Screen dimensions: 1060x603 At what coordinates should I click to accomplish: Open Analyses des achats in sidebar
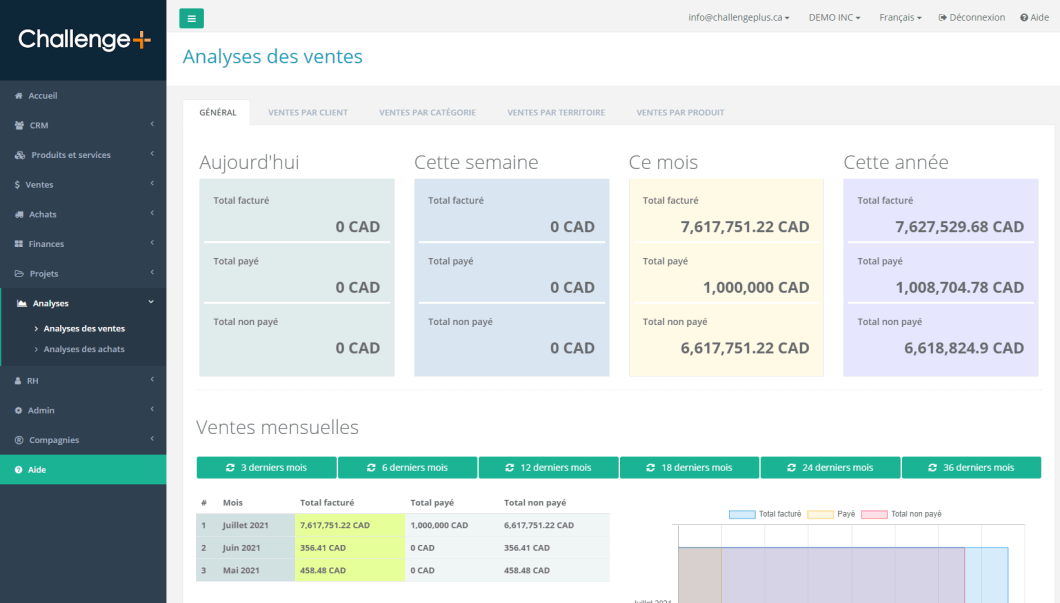point(84,349)
